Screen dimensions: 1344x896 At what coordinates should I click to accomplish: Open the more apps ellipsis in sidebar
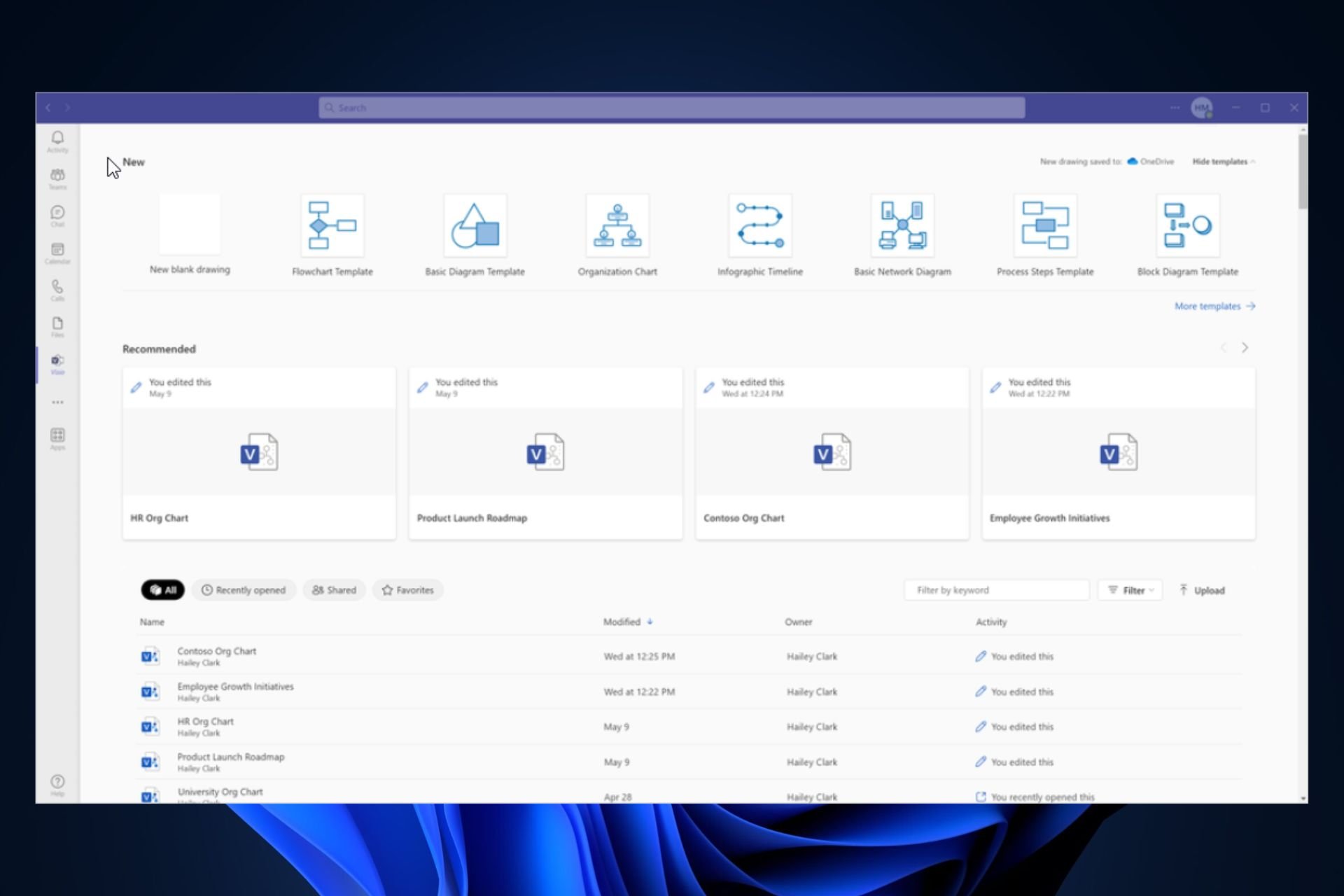pyautogui.click(x=57, y=402)
